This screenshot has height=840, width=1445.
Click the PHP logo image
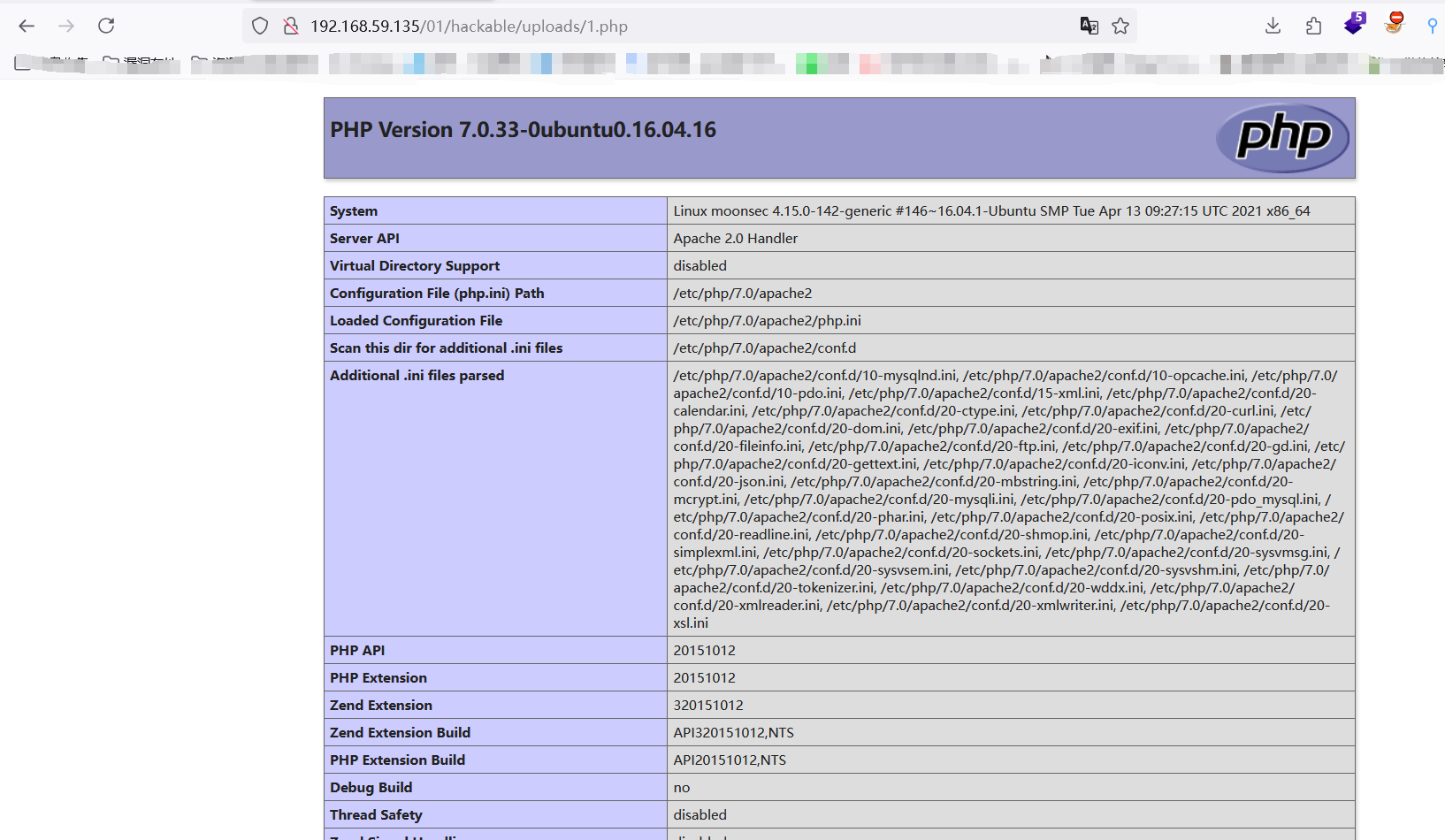[x=1282, y=137]
